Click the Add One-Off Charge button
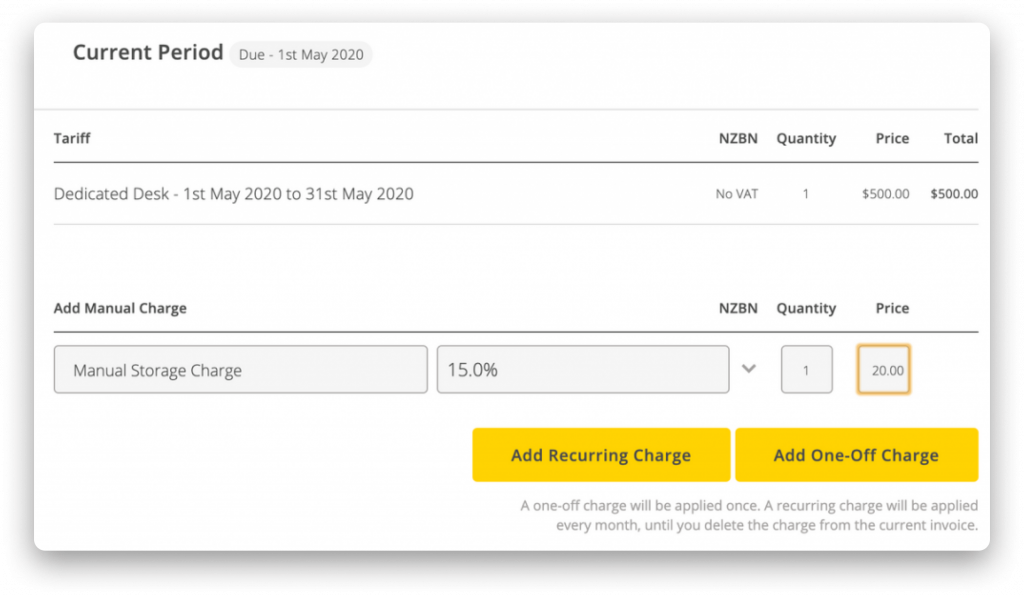Screen dimensions: 1024x596 [x=856, y=455]
